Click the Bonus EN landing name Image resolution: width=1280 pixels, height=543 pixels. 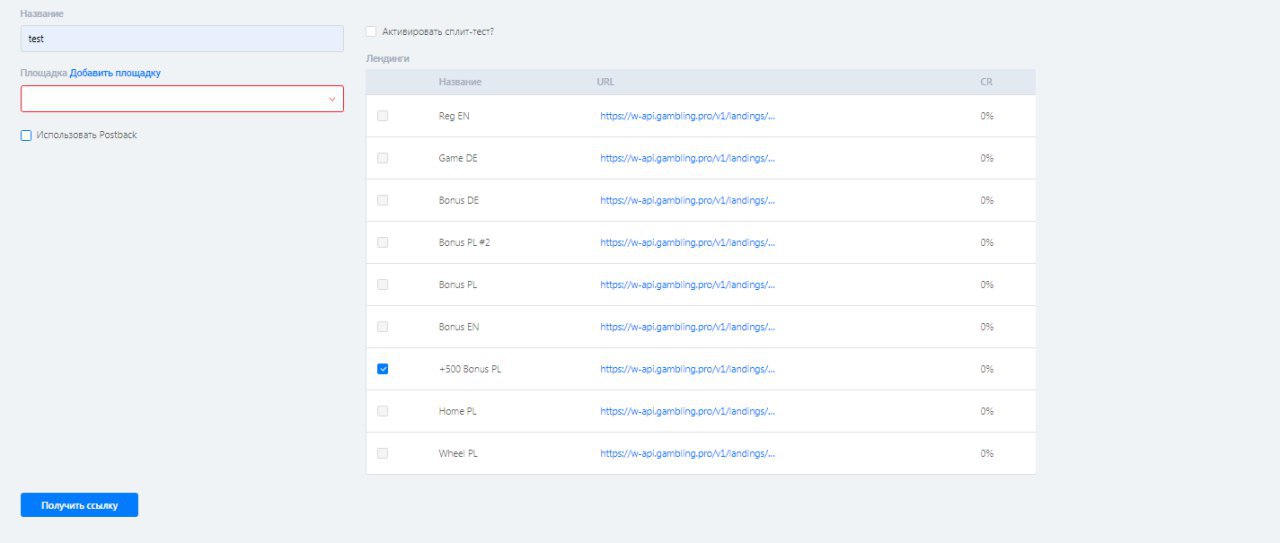click(x=459, y=327)
